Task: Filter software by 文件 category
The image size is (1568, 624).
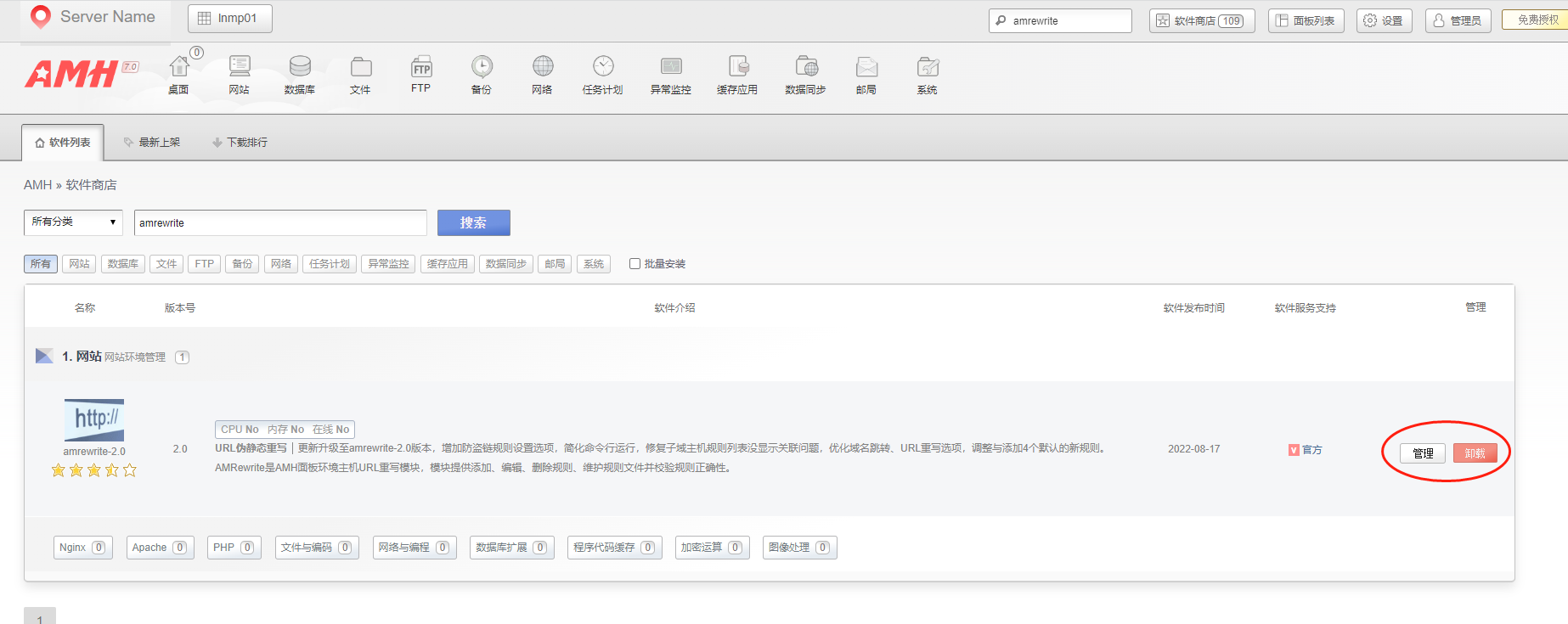Action: pyautogui.click(x=166, y=264)
